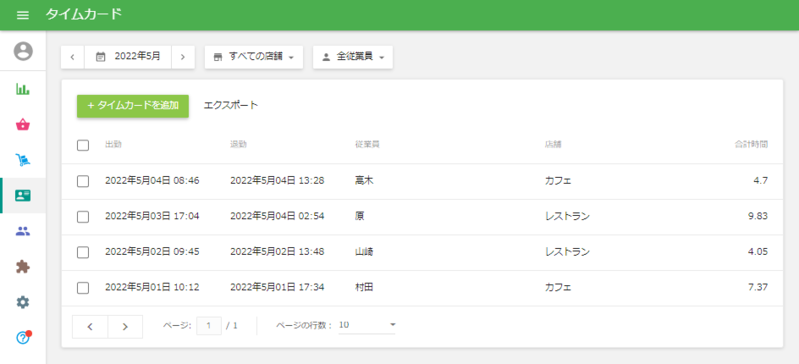Open the inventory hand truck icon

[x=23, y=160]
